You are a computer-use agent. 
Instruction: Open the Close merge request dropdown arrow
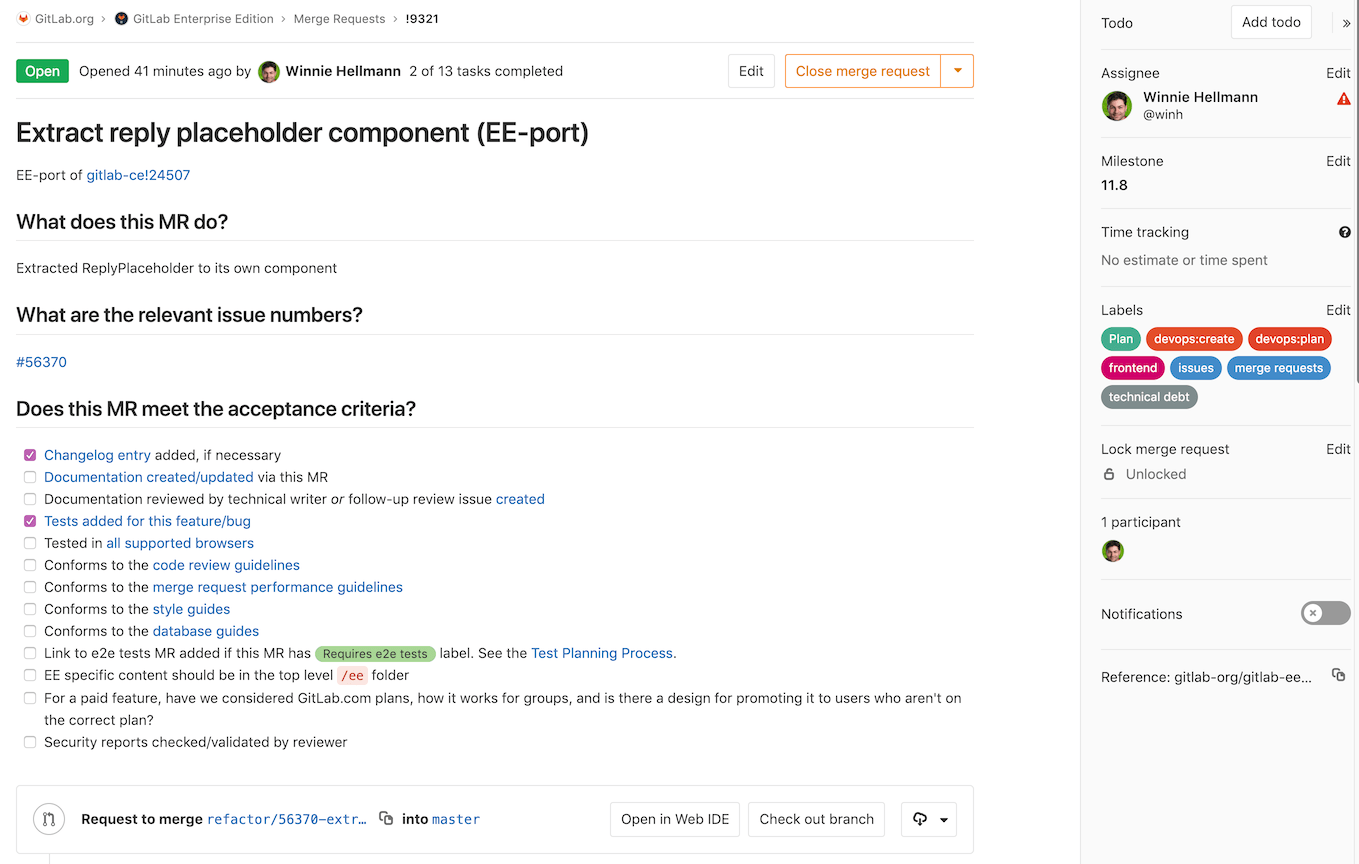(x=957, y=71)
